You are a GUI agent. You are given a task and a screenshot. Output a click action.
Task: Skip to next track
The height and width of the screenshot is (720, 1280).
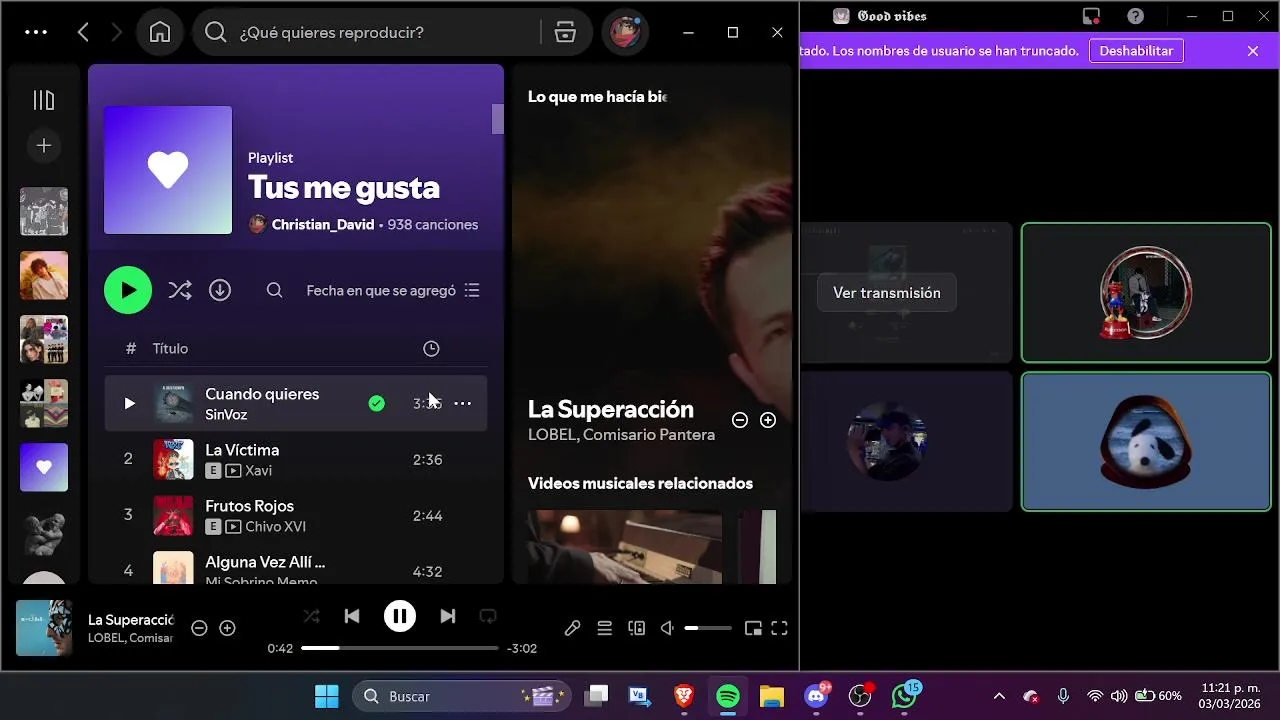point(448,616)
